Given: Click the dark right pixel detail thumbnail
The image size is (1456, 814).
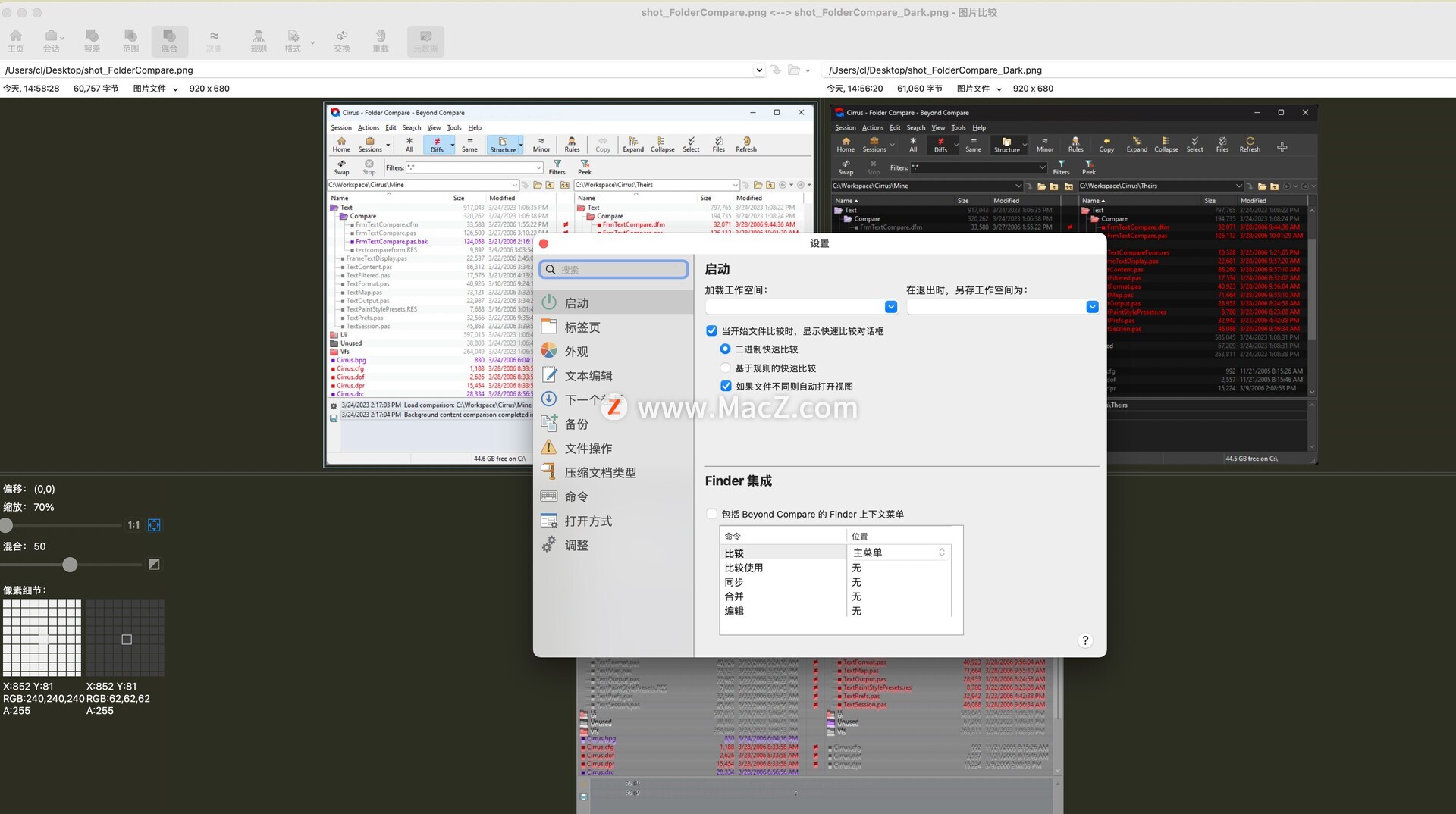Looking at the screenshot, I should (x=125, y=637).
